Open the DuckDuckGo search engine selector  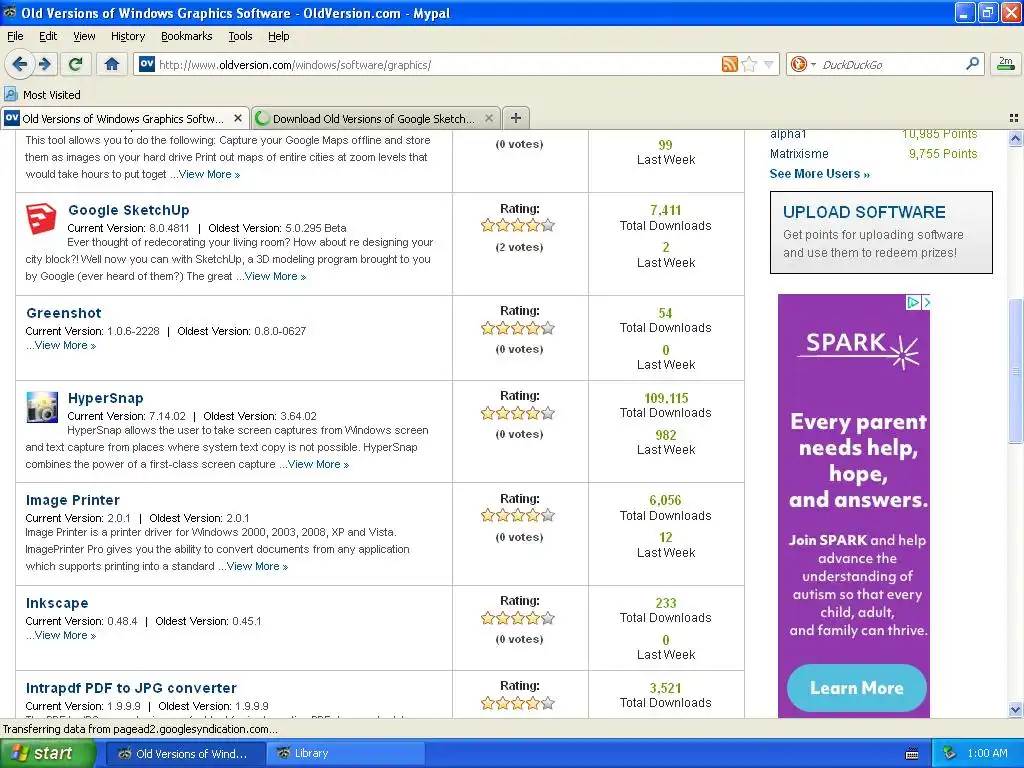[x=803, y=64]
